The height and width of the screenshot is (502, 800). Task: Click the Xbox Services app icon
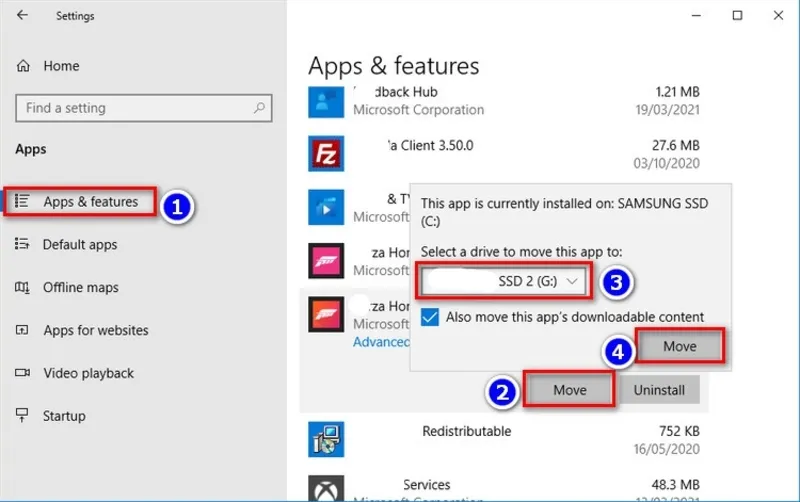point(327,487)
